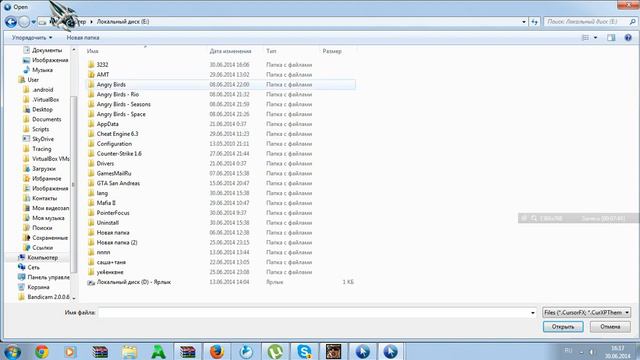Open Firefox from the taskbar

(x=217, y=351)
